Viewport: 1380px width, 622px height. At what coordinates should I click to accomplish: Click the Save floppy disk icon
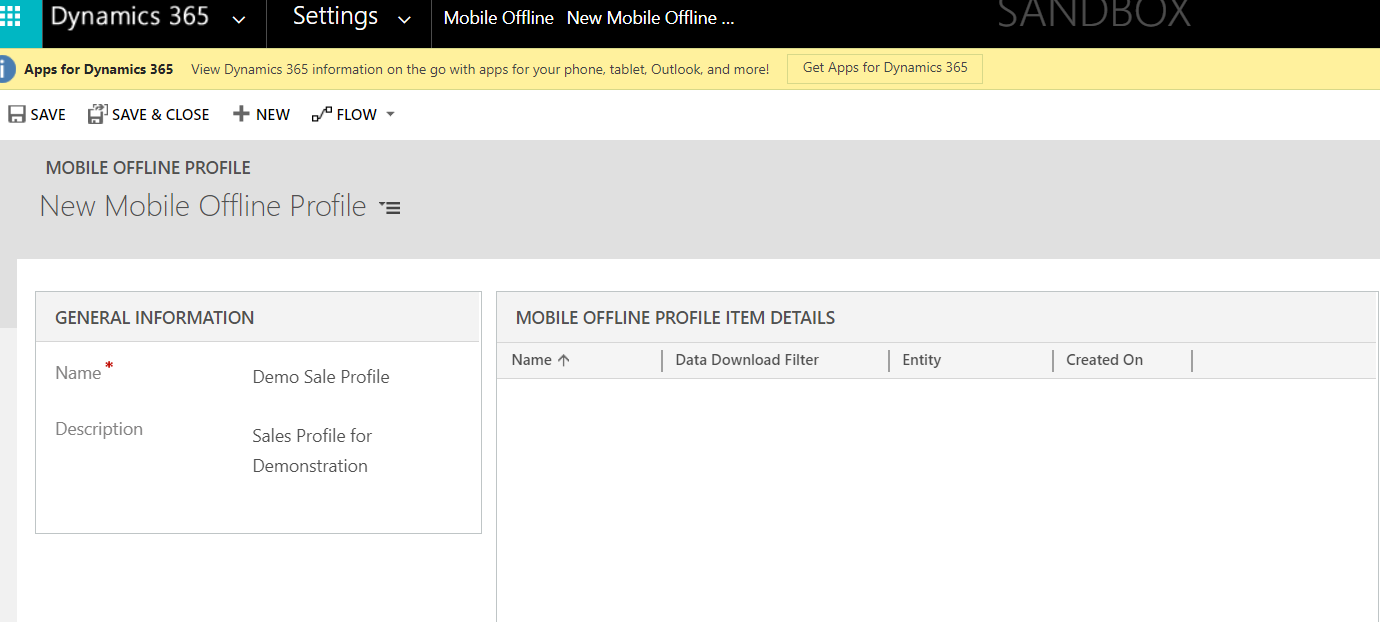(16, 114)
